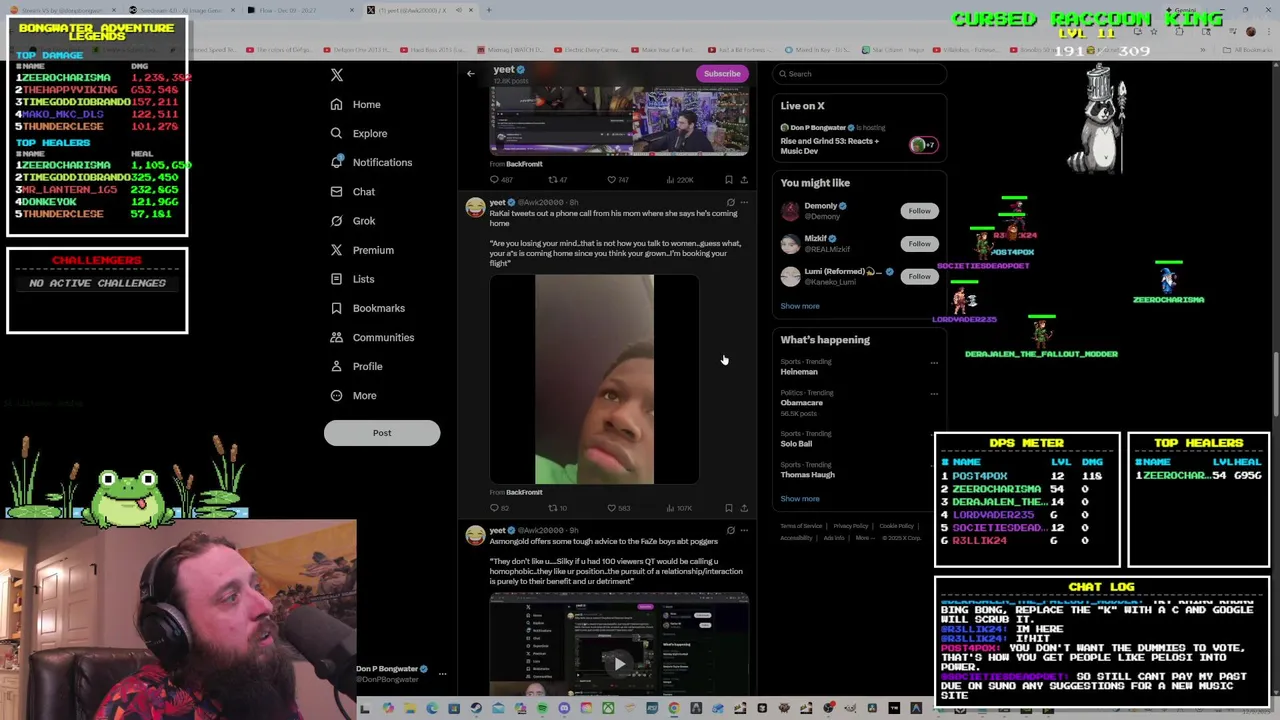1280x720 pixels.
Task: Open Grok actions on the Asmongold post
Action: pos(730,530)
